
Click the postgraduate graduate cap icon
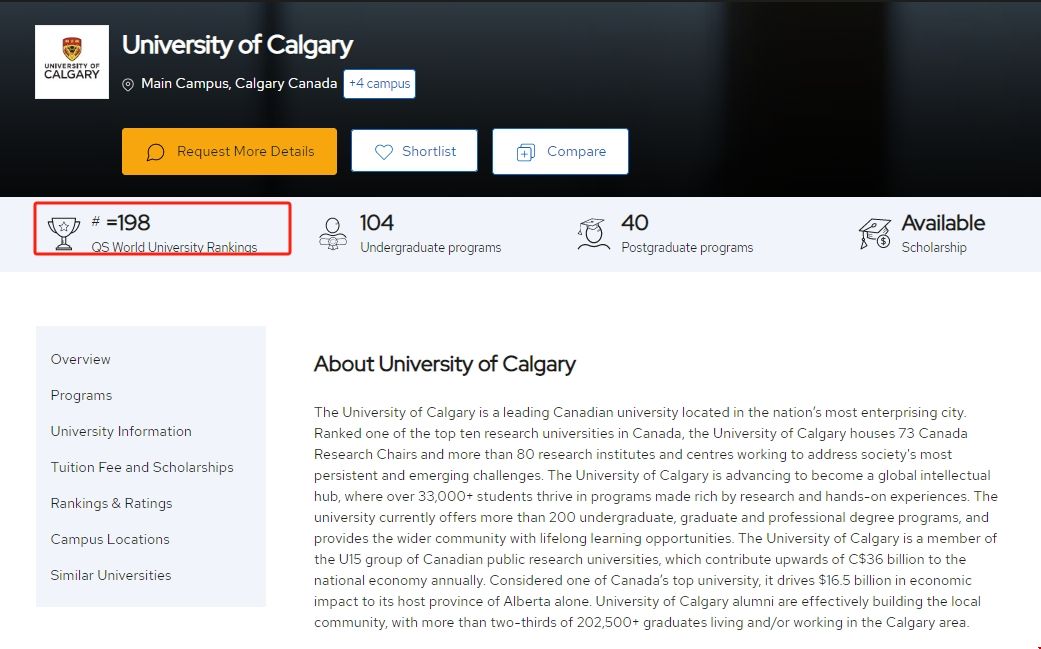593,232
